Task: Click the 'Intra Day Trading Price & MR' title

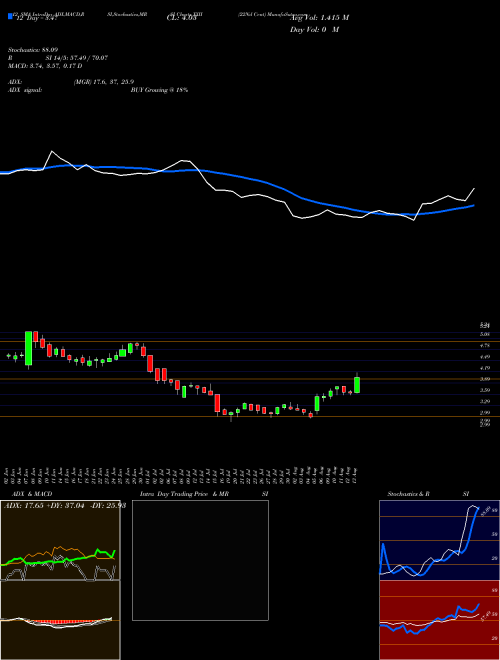Action: pos(184,494)
